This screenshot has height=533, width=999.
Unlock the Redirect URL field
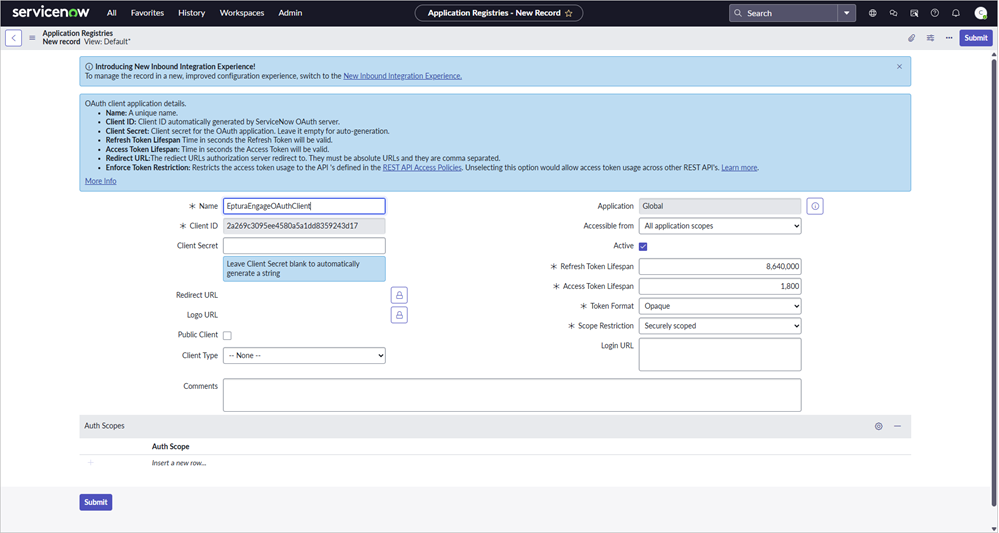[x=399, y=295]
